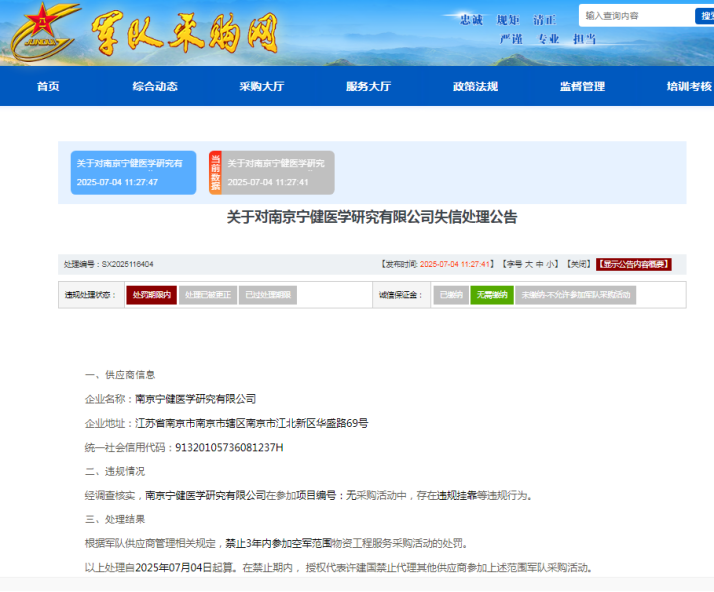Click the 处理已被更正 status badge
Viewport: 714px width, 592px height.
pyautogui.click(x=208, y=295)
